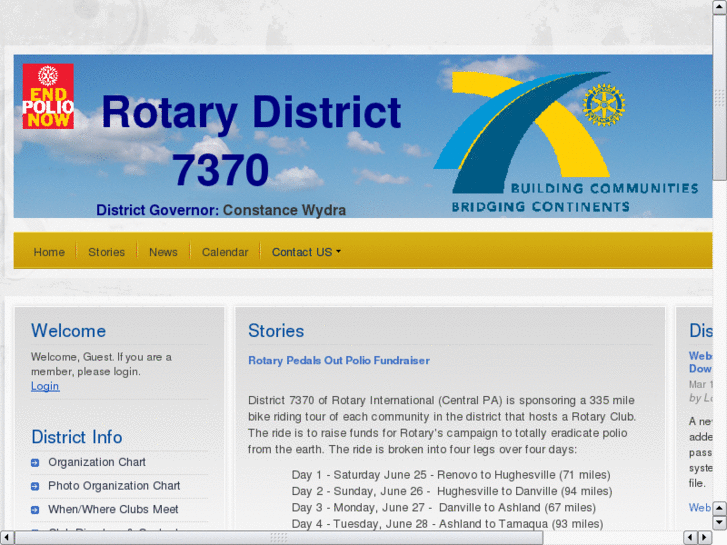Open the Organization Chart link

pos(97,462)
